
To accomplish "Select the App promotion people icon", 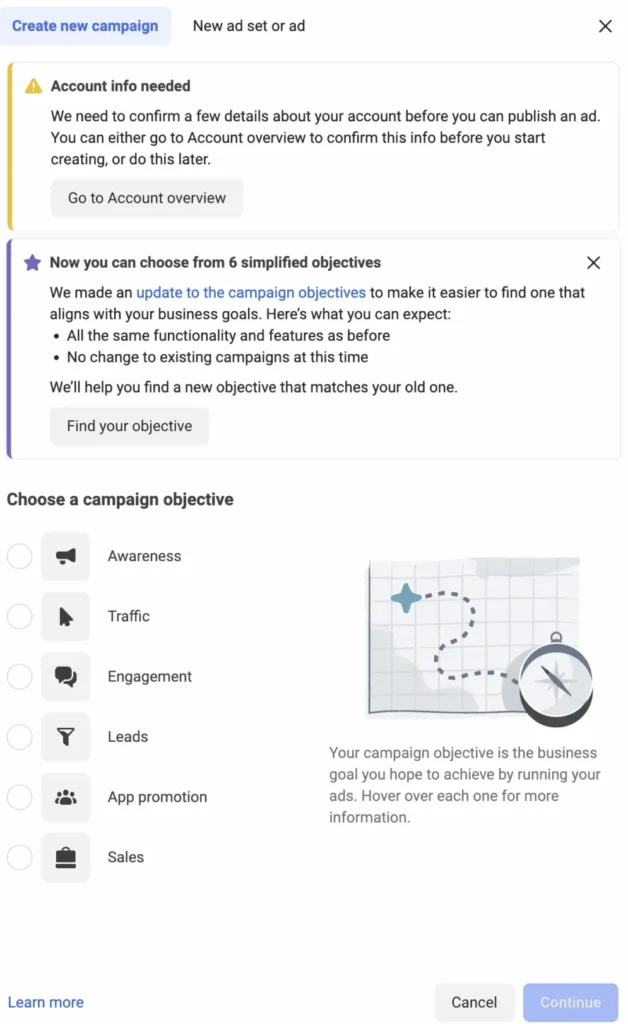I will coord(65,797).
